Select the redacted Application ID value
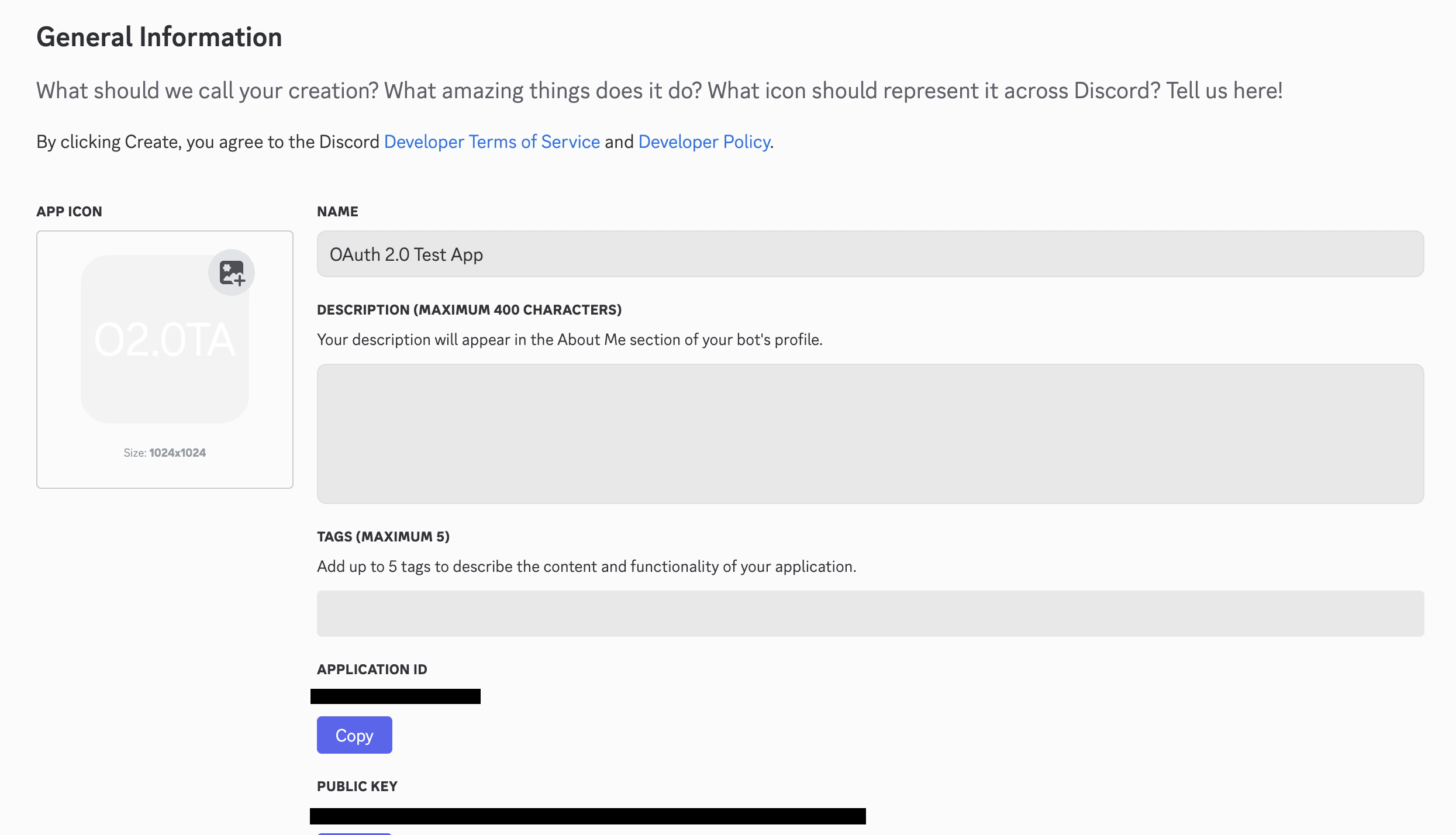This screenshot has width=1456, height=835. point(395,696)
